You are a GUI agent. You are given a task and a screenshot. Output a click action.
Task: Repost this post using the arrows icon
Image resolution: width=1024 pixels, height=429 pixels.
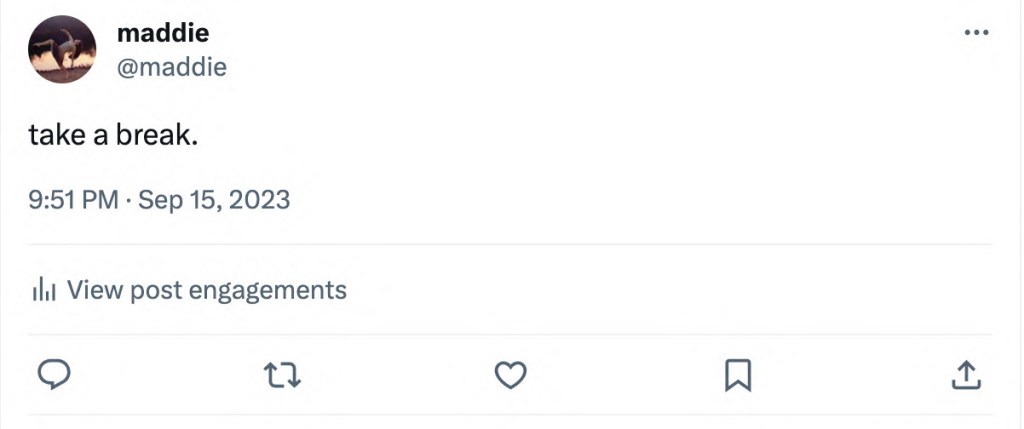coord(282,376)
